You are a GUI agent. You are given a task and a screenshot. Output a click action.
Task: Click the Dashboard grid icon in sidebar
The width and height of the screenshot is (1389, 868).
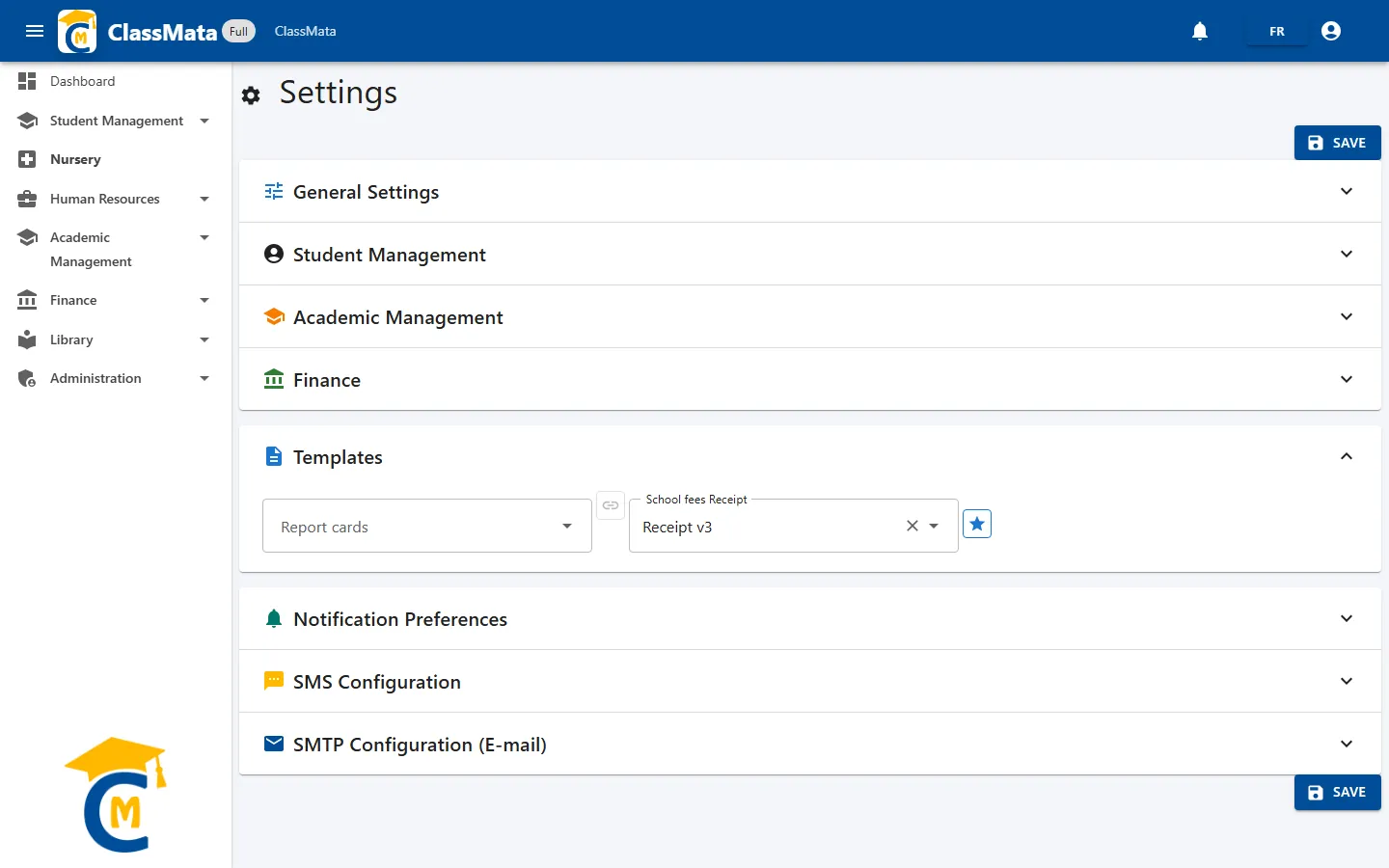pos(27,81)
